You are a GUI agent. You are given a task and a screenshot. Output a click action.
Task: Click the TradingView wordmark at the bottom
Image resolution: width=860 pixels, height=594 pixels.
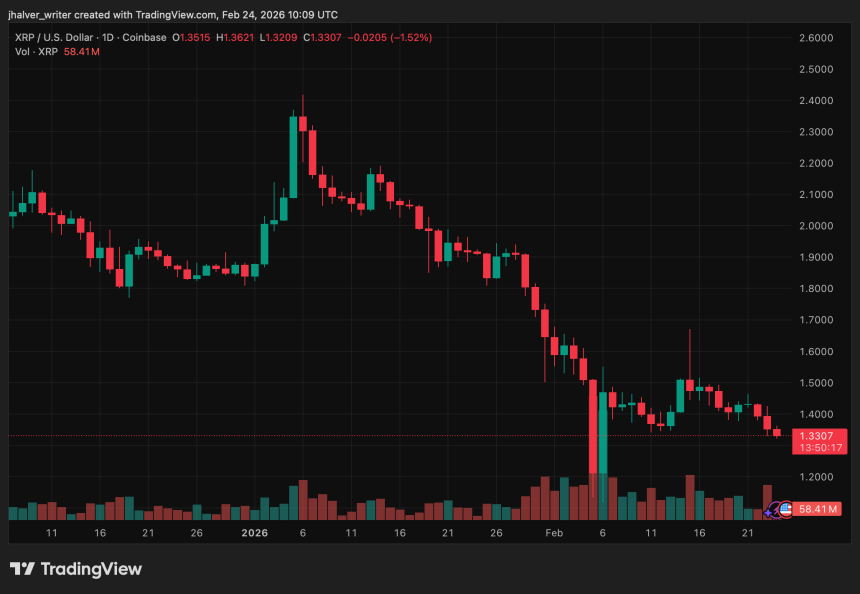pos(92,568)
